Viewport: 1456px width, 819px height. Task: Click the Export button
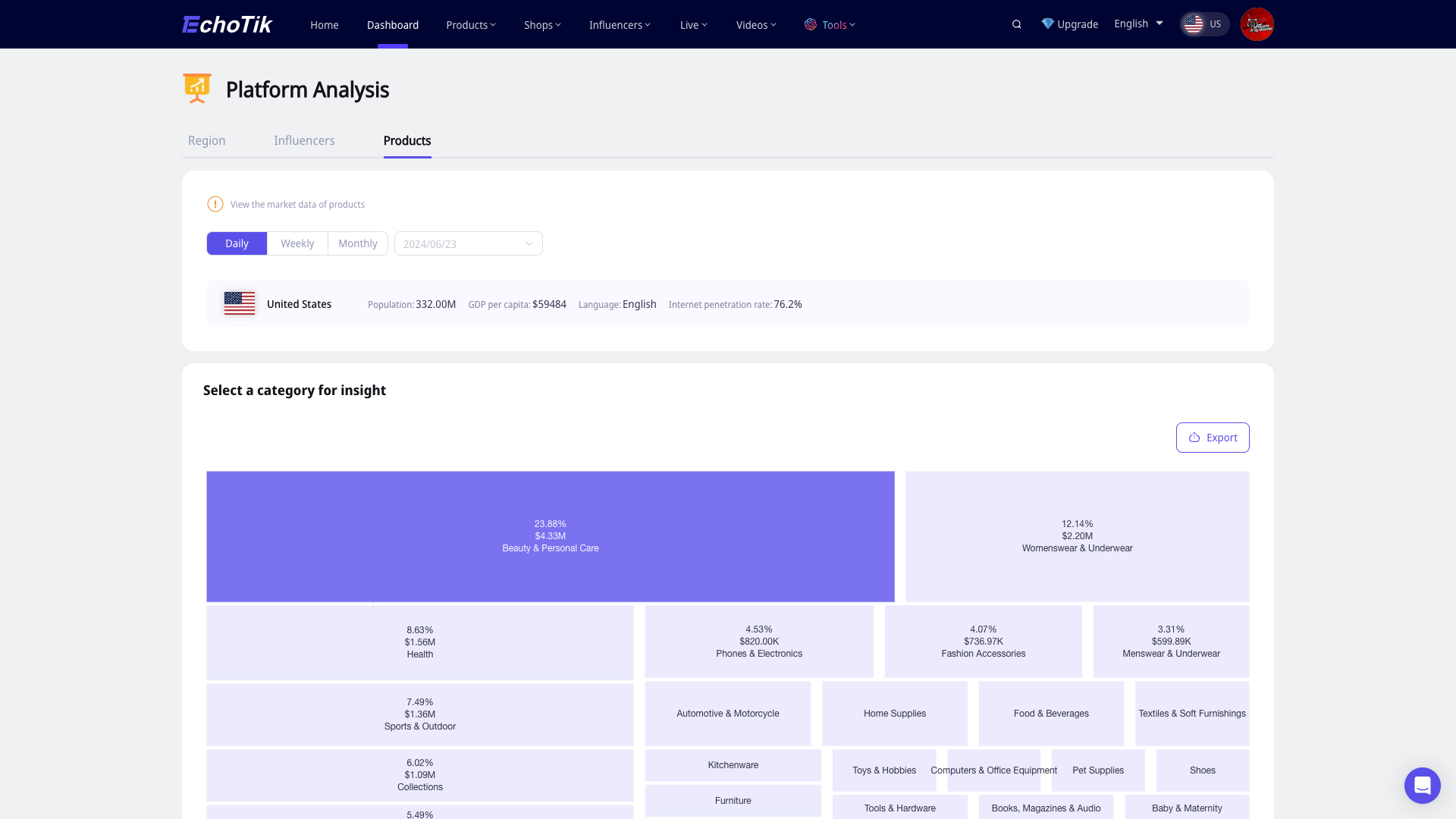coord(1213,438)
